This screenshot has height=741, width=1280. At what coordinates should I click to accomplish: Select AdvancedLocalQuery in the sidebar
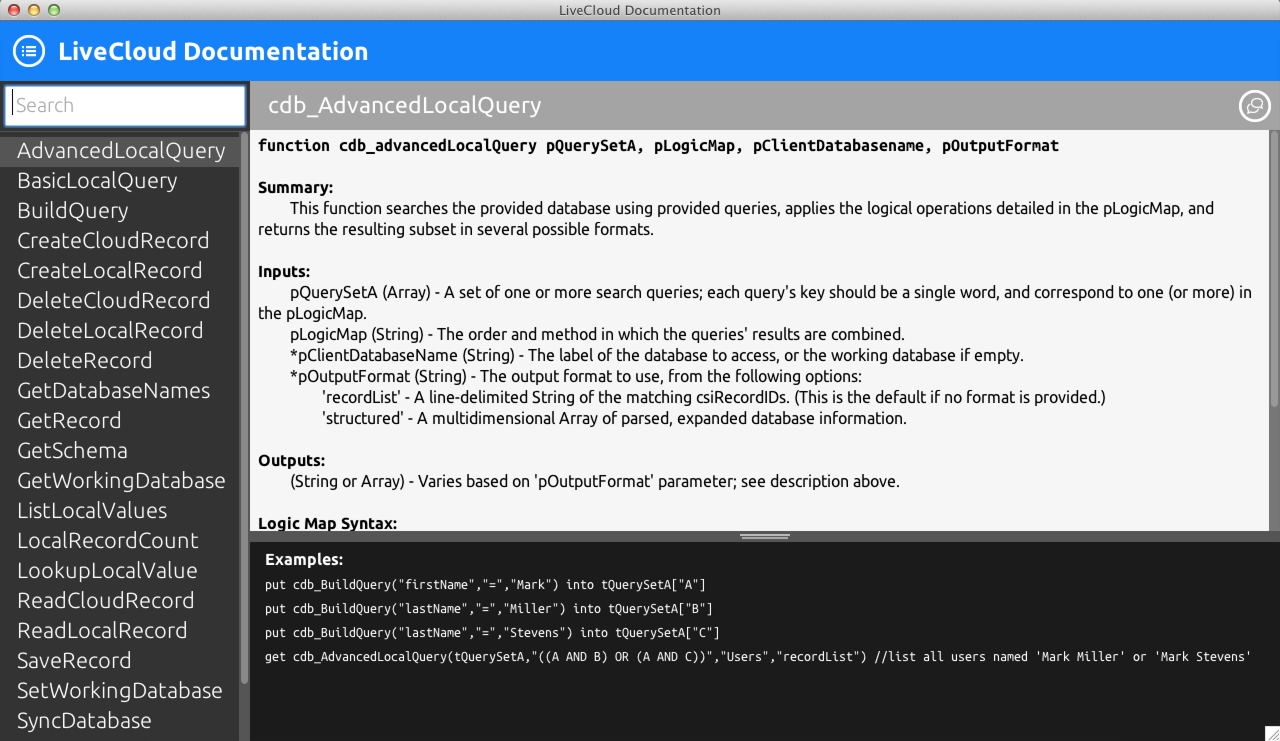pyautogui.click(x=121, y=151)
